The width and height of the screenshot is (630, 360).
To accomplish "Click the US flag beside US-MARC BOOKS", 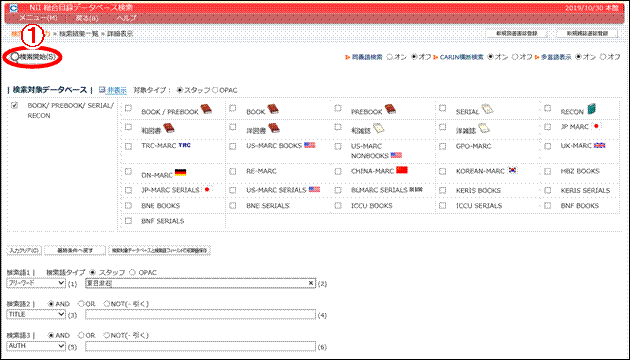I will click(310, 145).
